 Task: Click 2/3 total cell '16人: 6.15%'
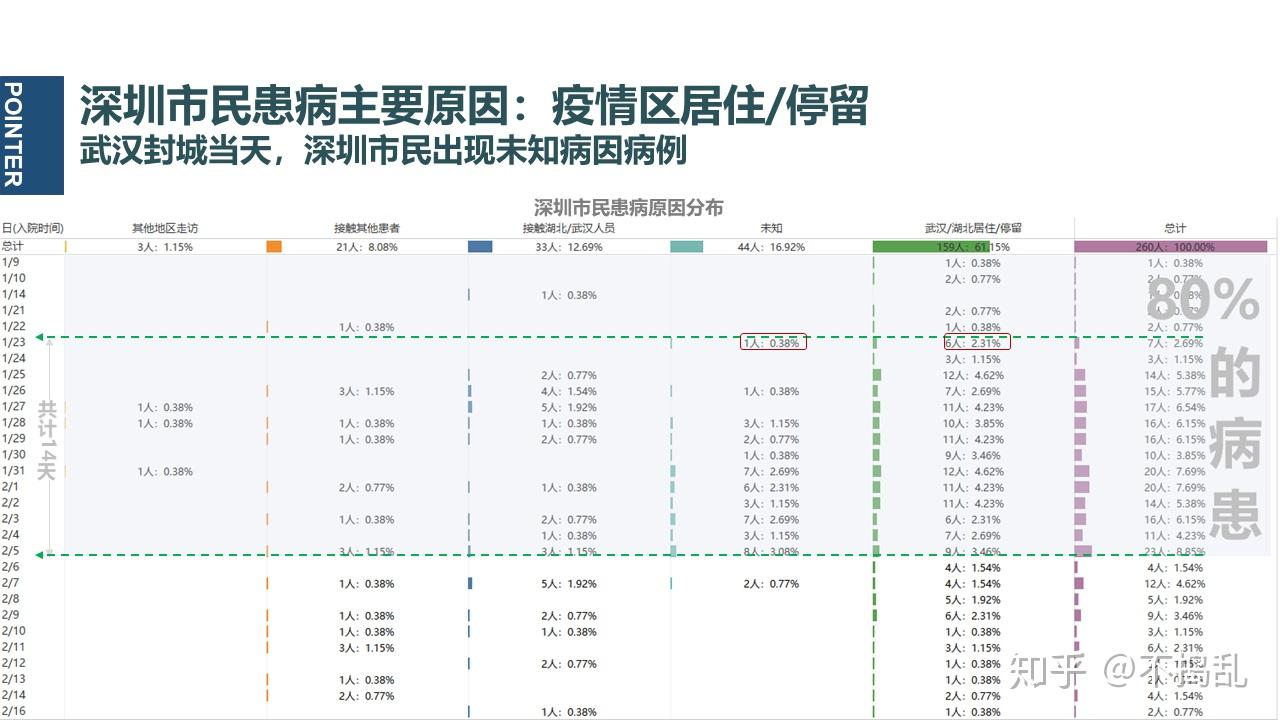pos(1175,519)
